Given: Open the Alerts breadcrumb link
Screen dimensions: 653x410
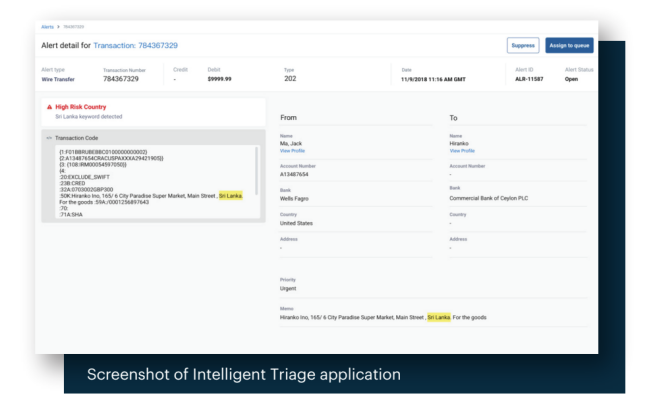Looking at the screenshot, I should (x=47, y=27).
